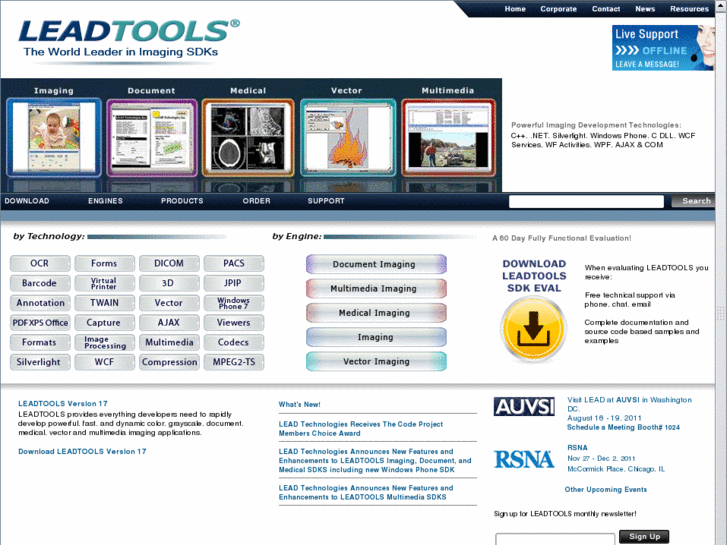Viewport: 727px width, 545px height.
Task: Select the Formats technology button
Action: point(40,343)
